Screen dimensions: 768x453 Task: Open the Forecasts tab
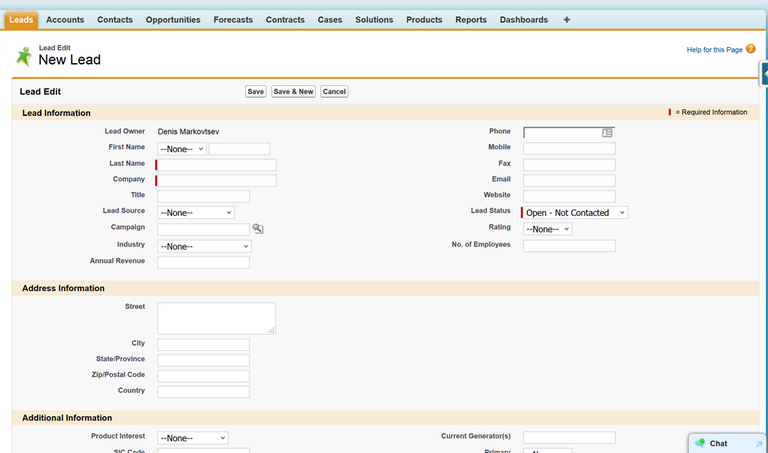[233, 20]
